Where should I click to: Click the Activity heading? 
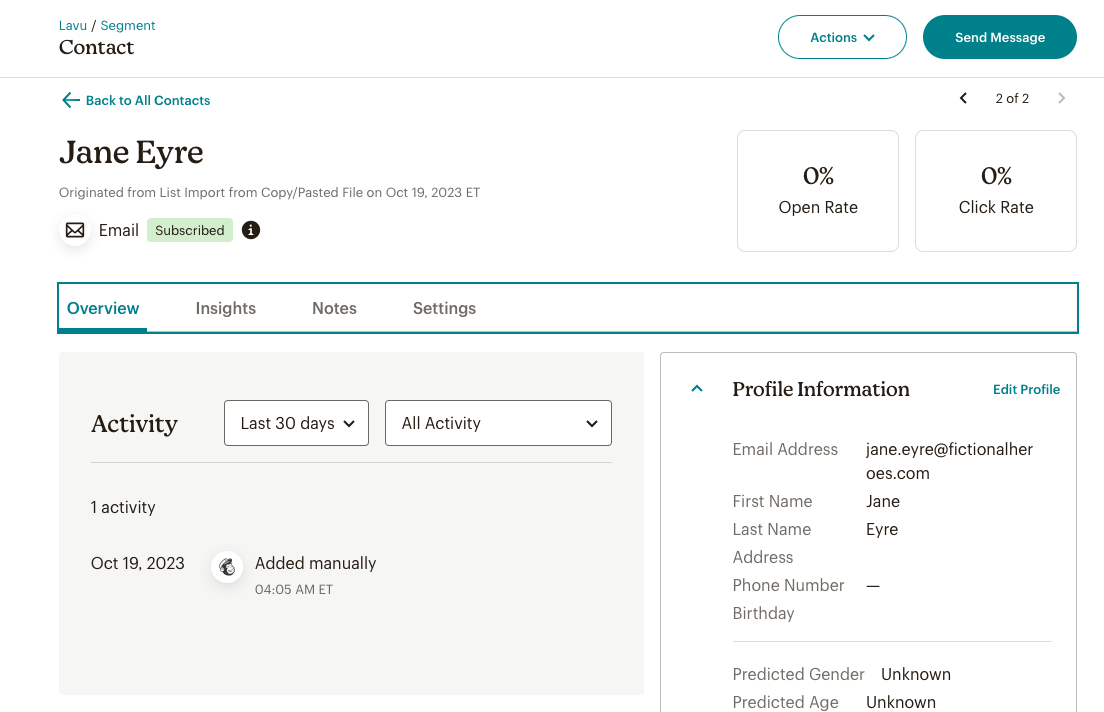coord(134,424)
